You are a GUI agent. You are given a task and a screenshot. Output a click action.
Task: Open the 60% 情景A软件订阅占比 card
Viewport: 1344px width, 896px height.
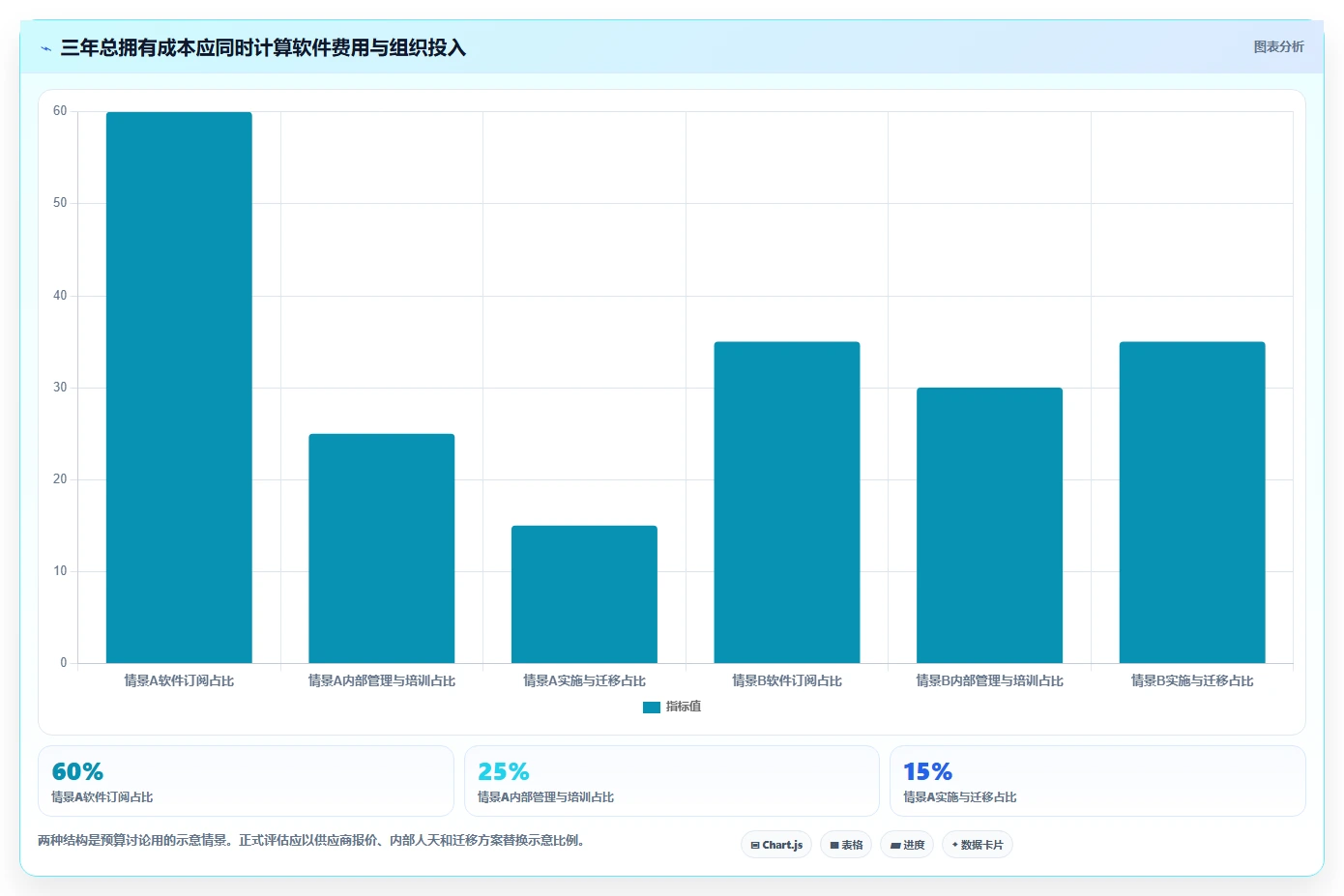point(246,781)
